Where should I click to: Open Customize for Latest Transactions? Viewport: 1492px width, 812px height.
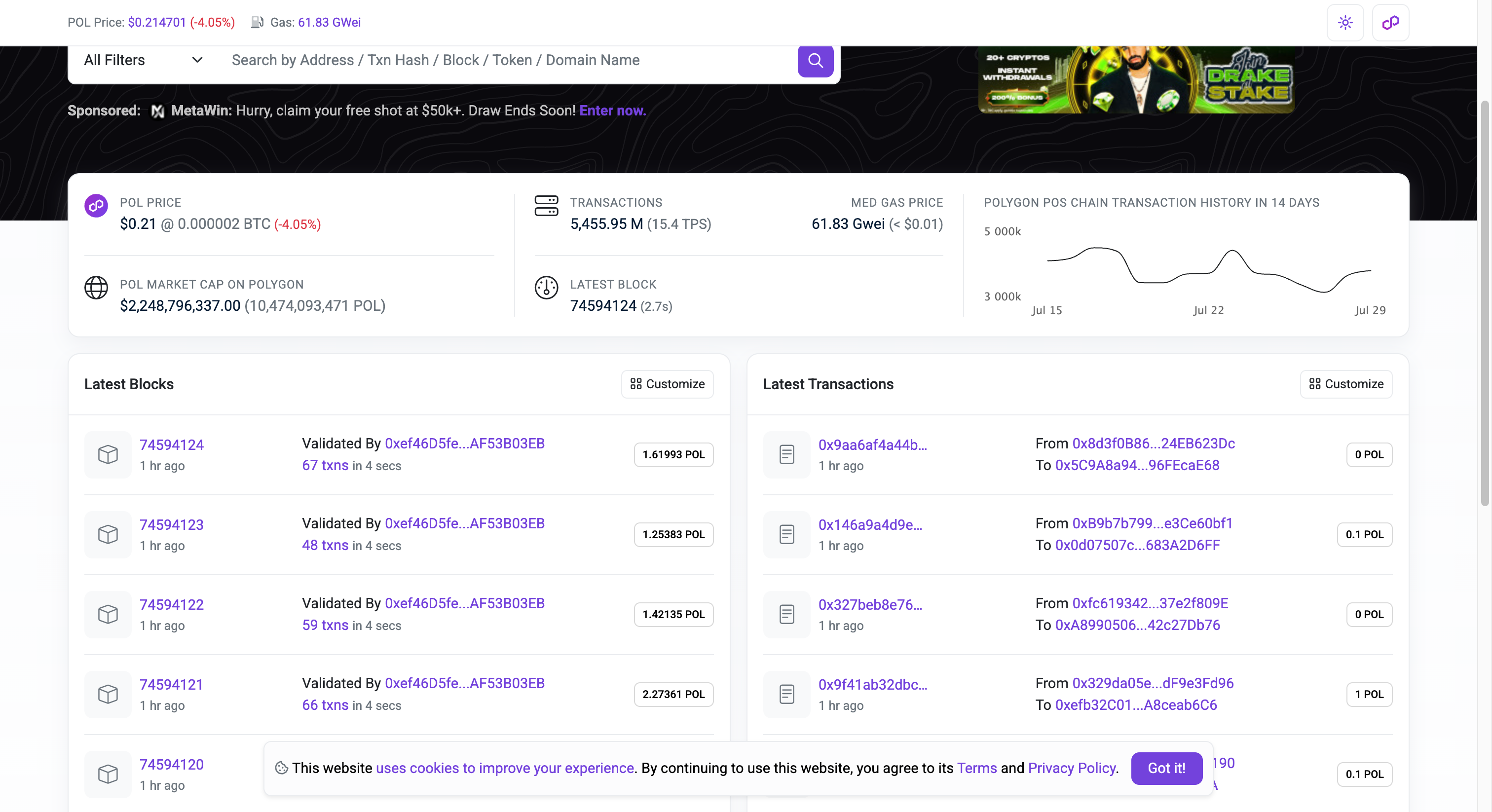pyautogui.click(x=1345, y=384)
